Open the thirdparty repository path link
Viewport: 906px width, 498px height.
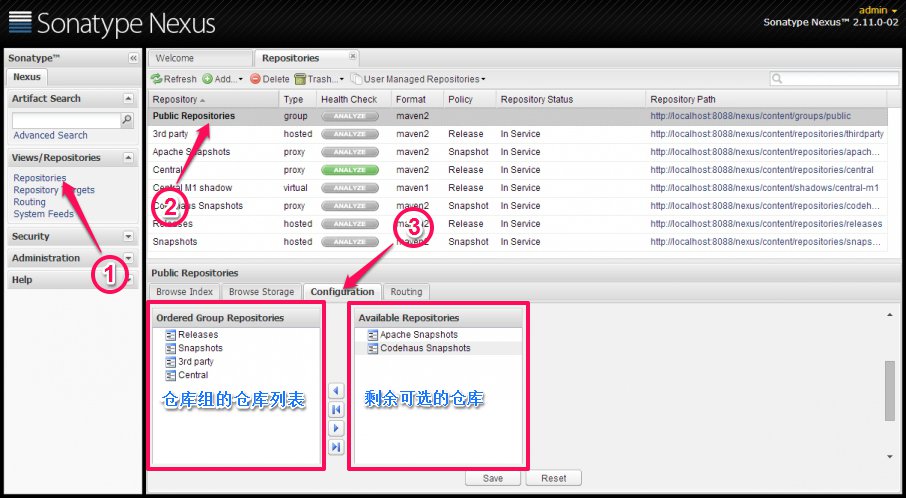767,134
